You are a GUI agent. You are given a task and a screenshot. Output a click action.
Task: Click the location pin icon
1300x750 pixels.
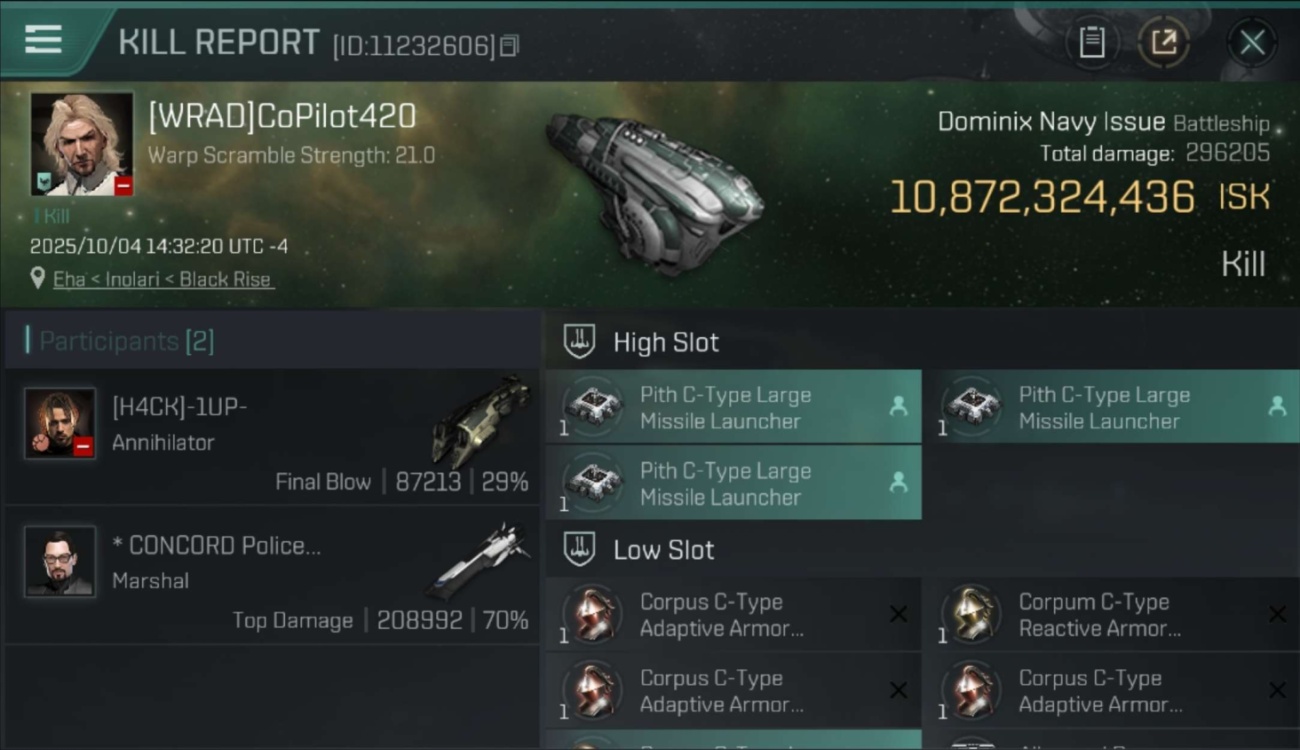pos(38,280)
